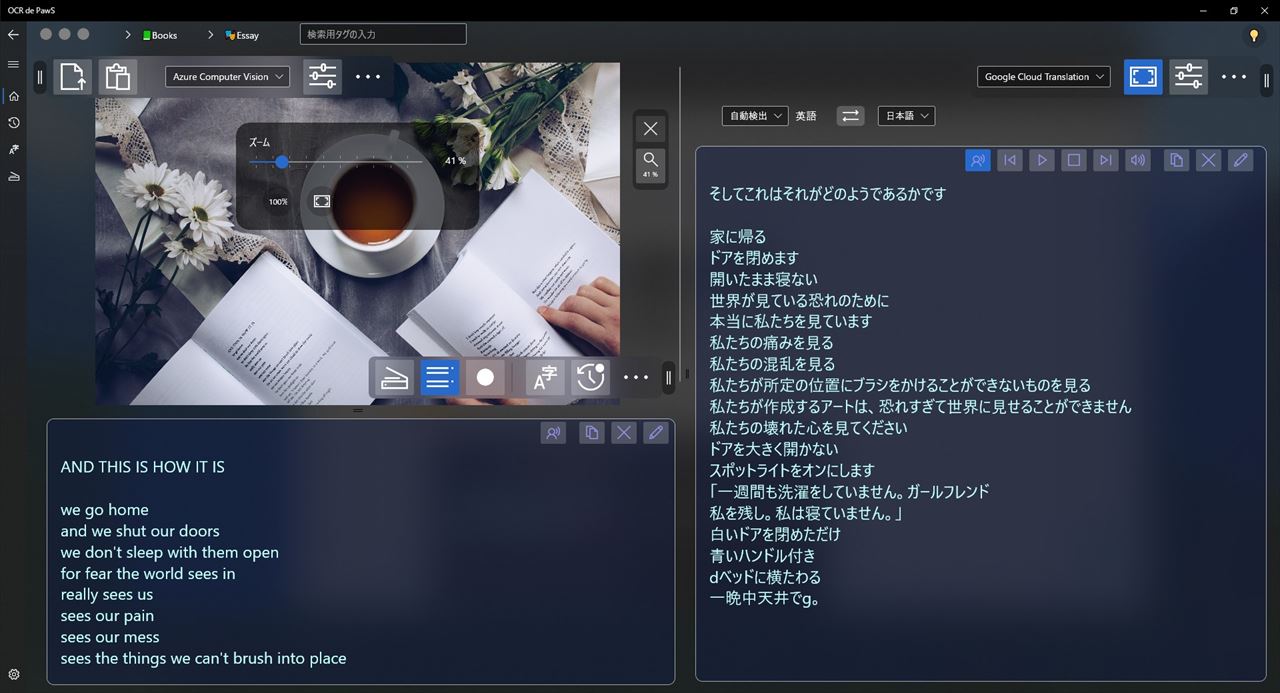Open OCR settings sliders icon
Viewport: 1280px width, 693px height.
pos(322,77)
